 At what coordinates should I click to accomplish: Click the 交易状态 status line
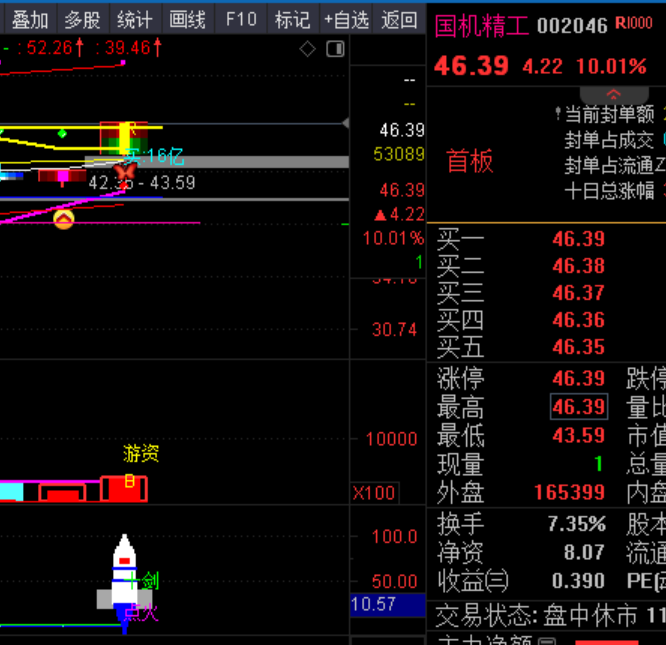coord(550,616)
